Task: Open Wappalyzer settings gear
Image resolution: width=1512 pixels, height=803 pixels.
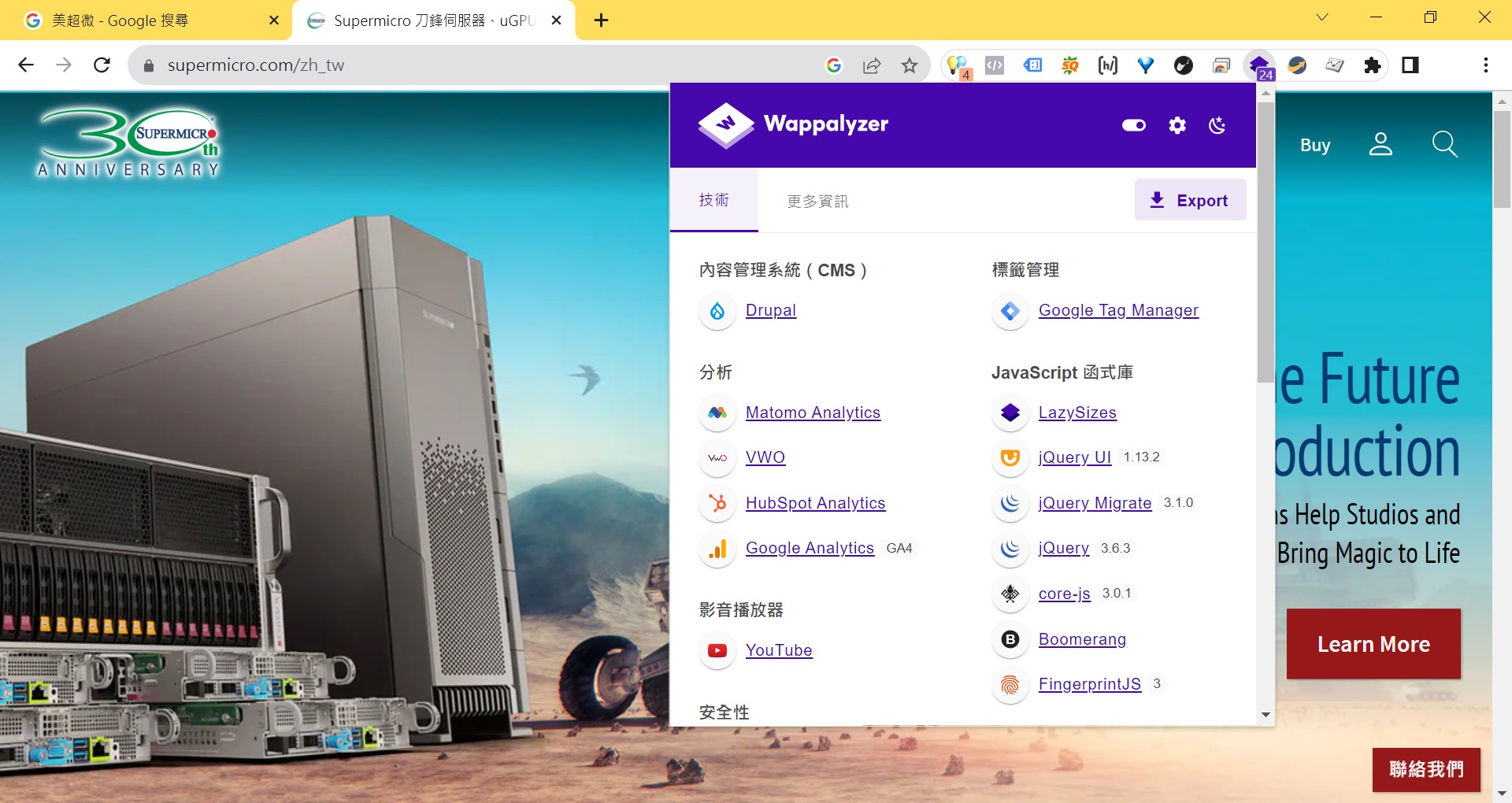Action: click(1177, 125)
